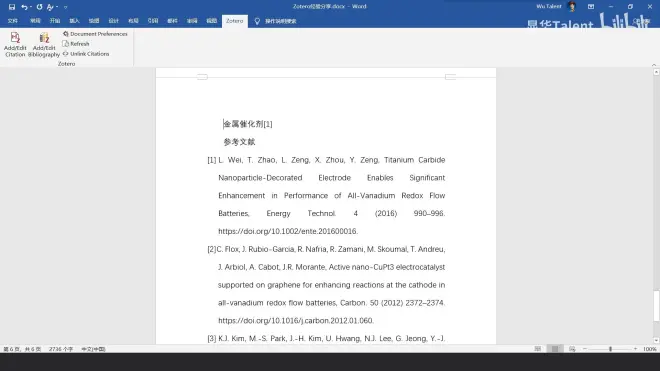Click the citation [1] after 金属催化剂

[x=268, y=124]
